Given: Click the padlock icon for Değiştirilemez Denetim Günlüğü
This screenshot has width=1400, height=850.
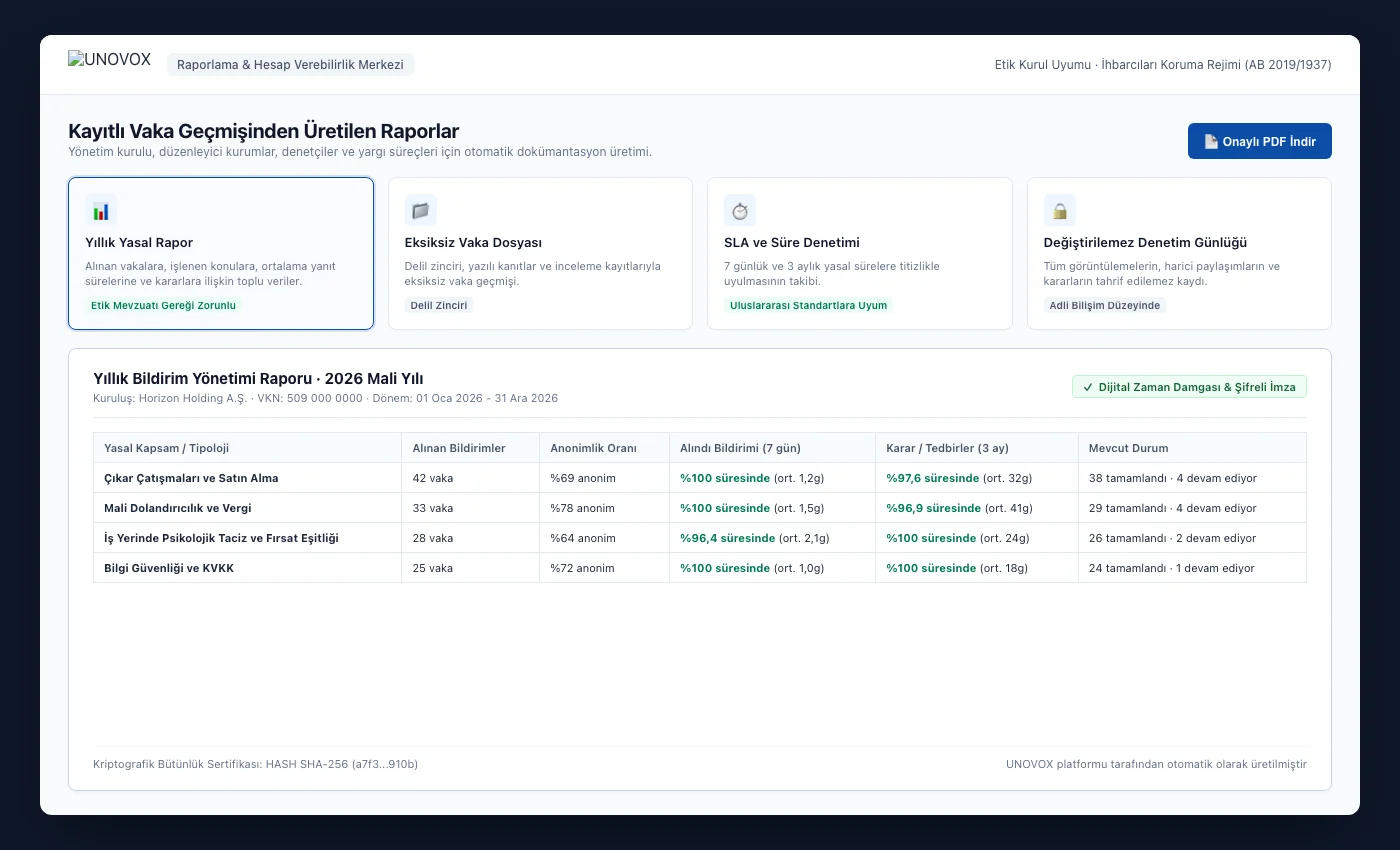Looking at the screenshot, I should tap(1060, 210).
